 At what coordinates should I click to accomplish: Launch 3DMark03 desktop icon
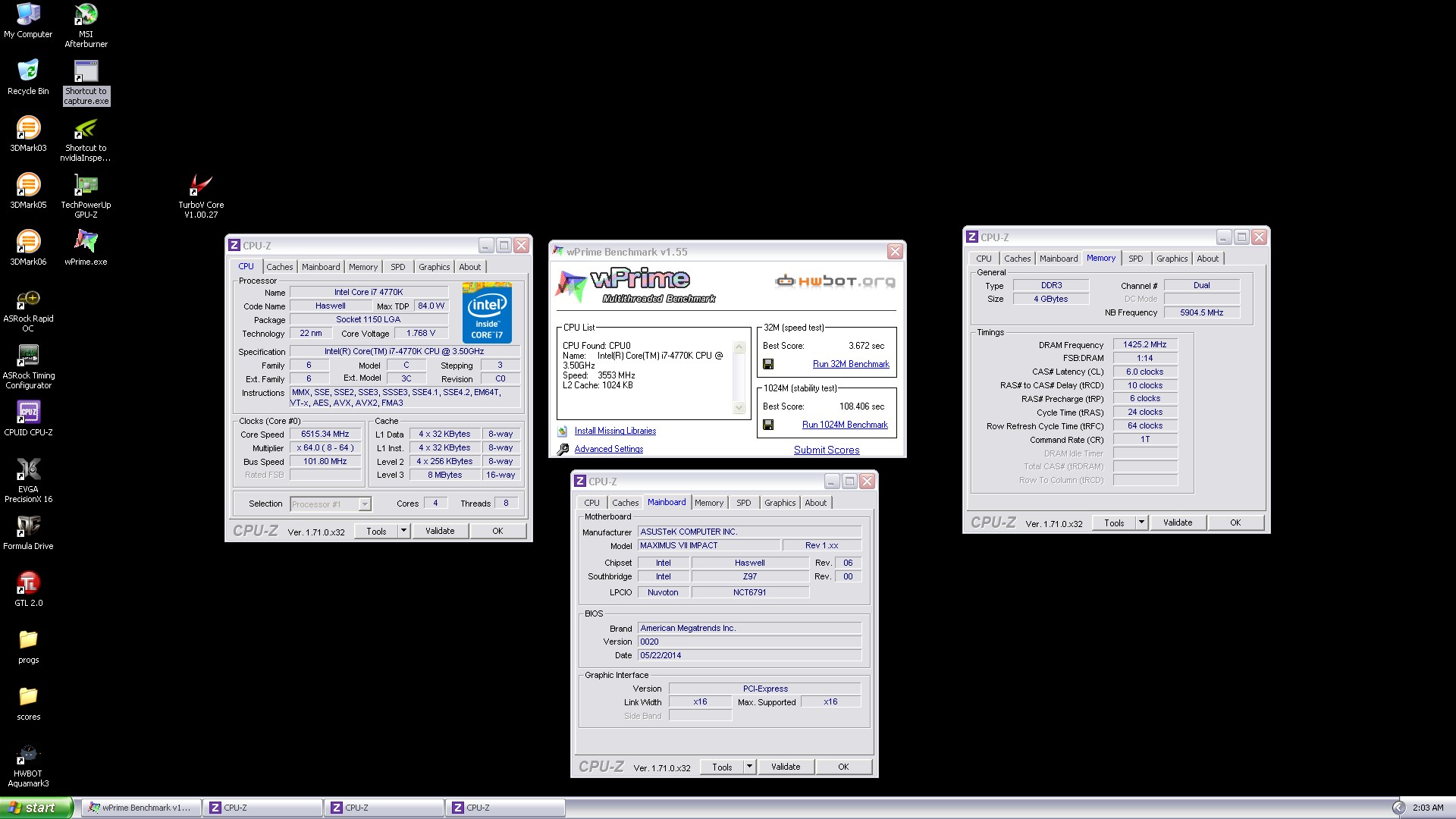(x=28, y=134)
